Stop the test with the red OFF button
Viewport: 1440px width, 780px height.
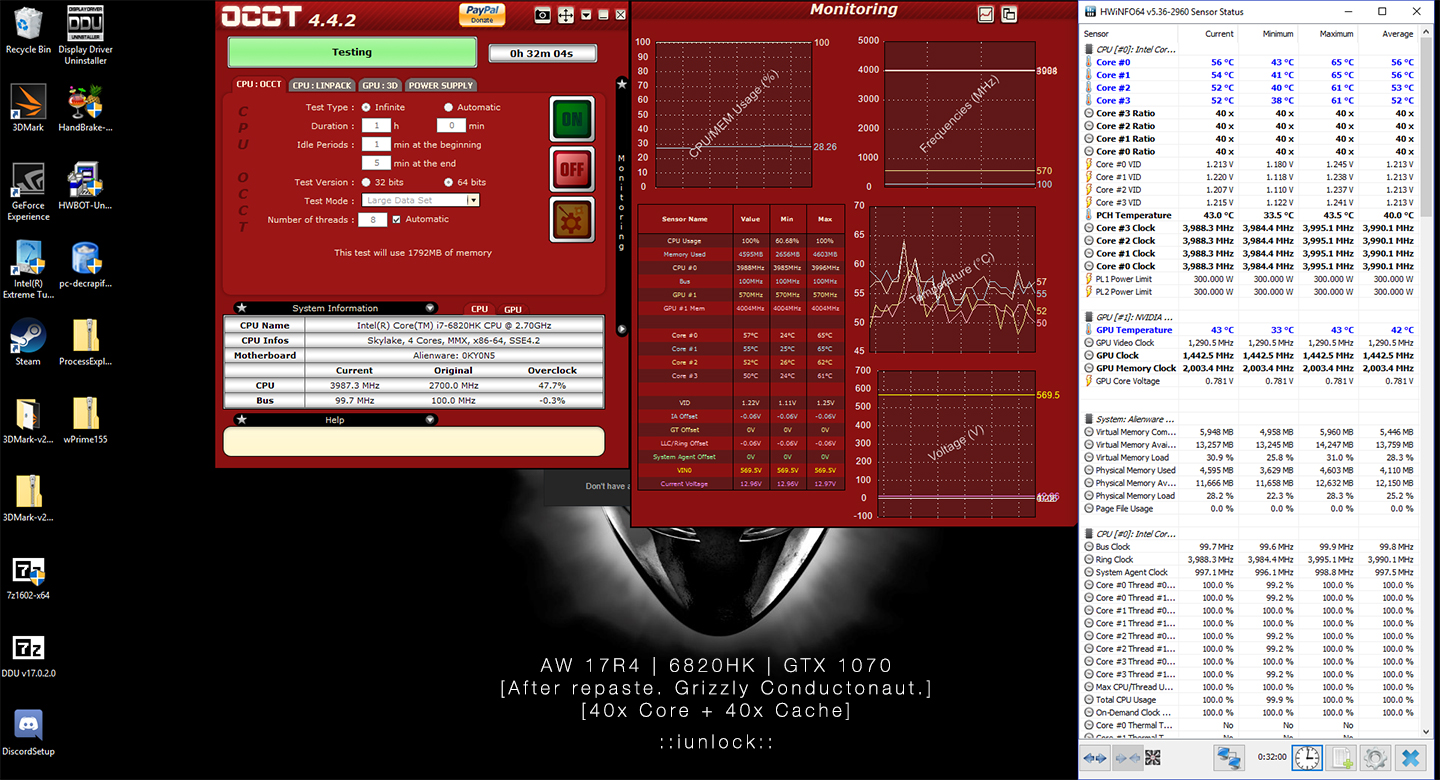tap(572, 169)
